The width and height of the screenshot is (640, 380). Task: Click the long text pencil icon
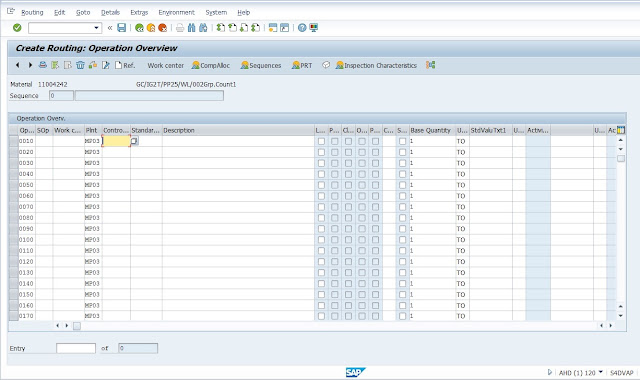pos(106,65)
